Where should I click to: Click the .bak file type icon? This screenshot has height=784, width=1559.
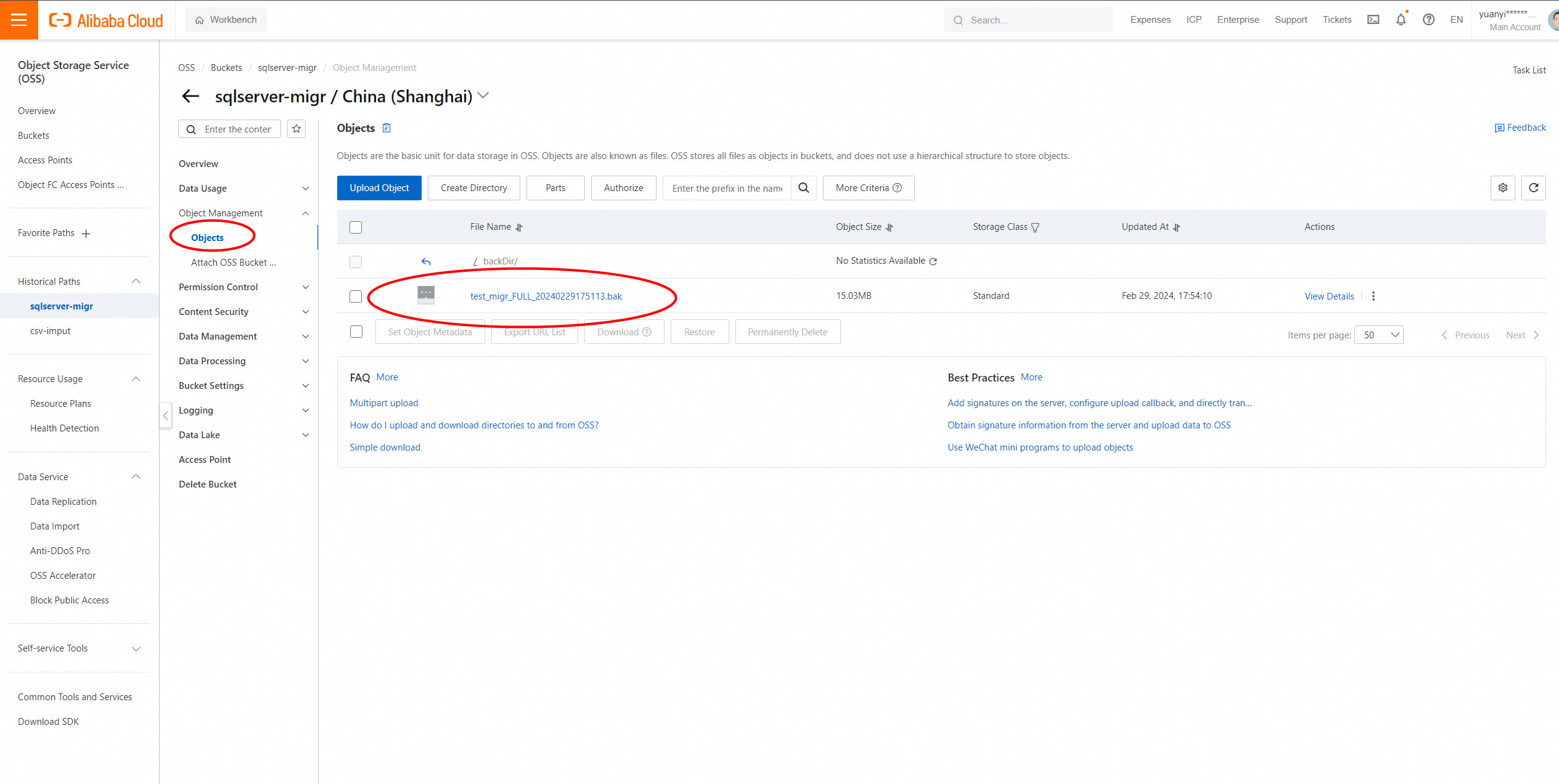[x=426, y=295]
